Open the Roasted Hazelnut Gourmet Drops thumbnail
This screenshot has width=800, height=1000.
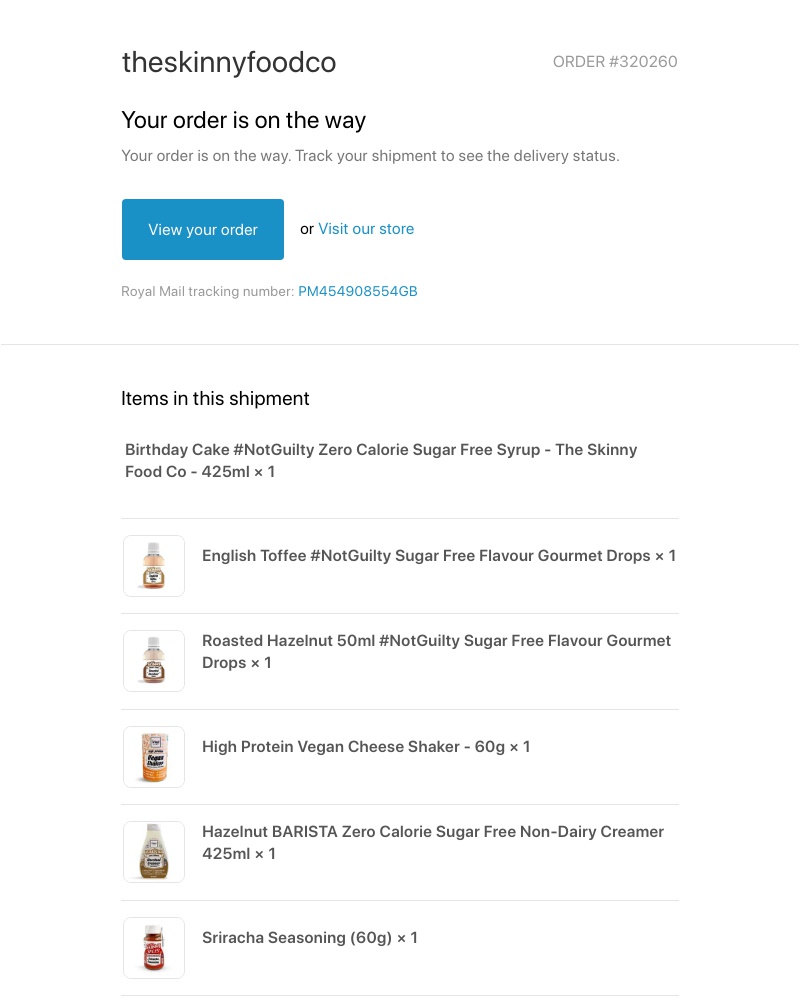click(x=153, y=660)
